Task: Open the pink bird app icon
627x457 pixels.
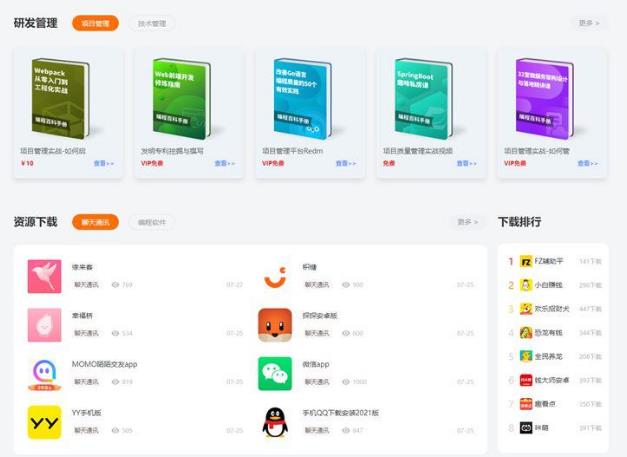Action: click(x=43, y=276)
